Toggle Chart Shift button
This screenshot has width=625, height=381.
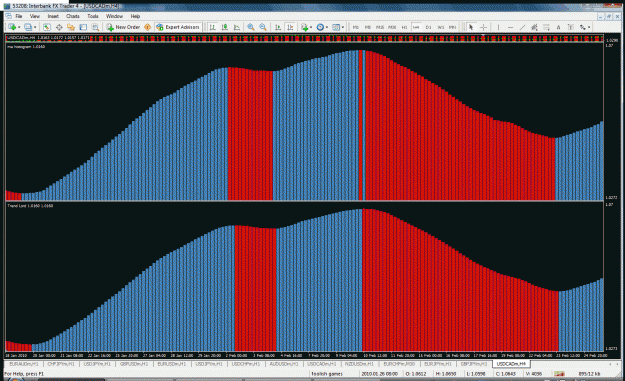coord(290,27)
